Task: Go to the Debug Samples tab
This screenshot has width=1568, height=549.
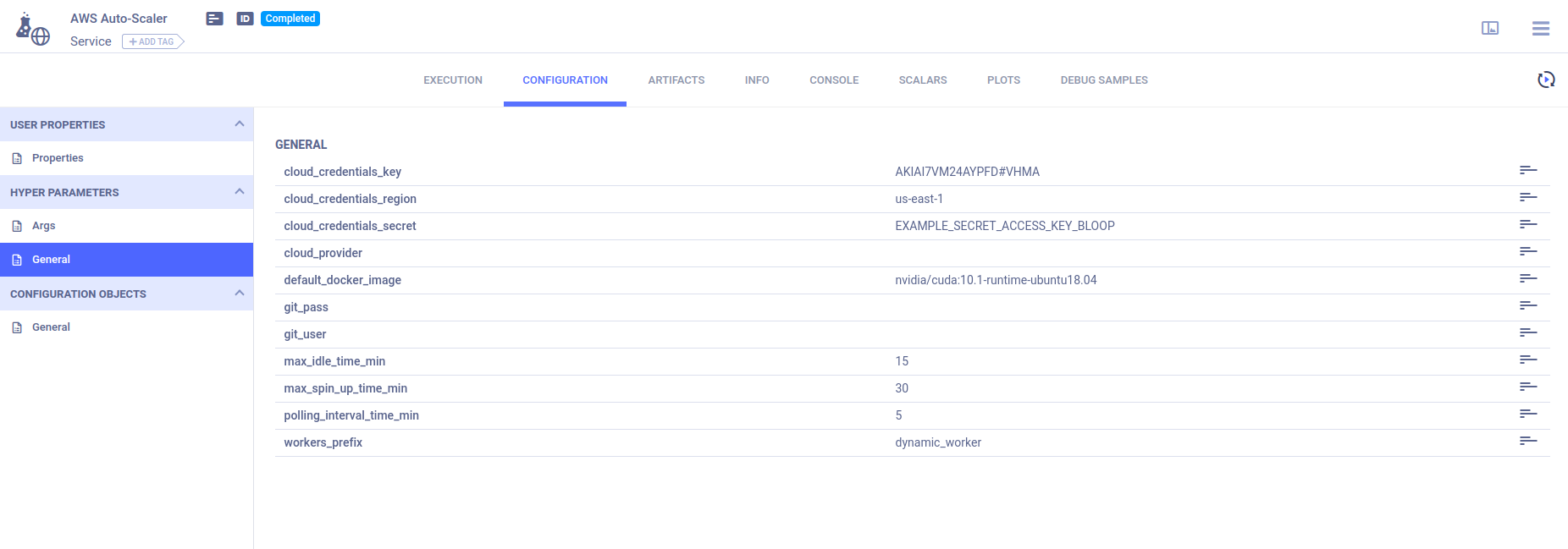Action: (x=1103, y=80)
